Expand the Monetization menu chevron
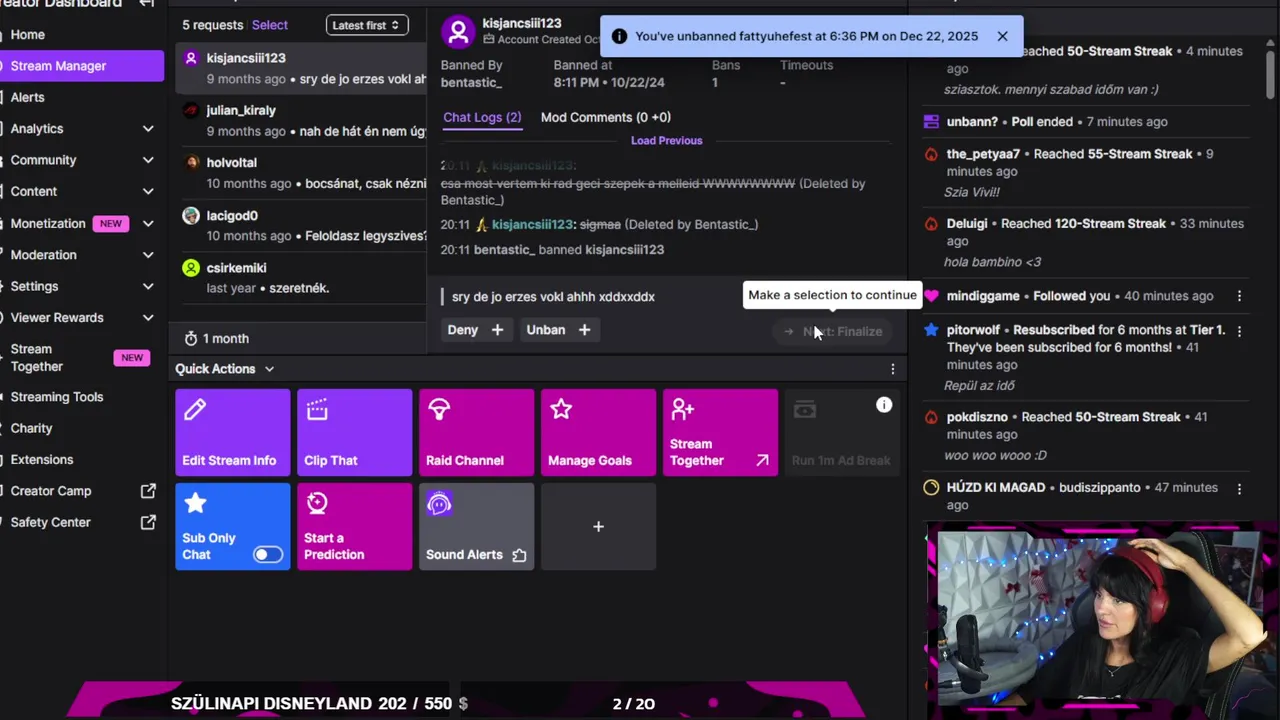1280x720 pixels. point(148,224)
